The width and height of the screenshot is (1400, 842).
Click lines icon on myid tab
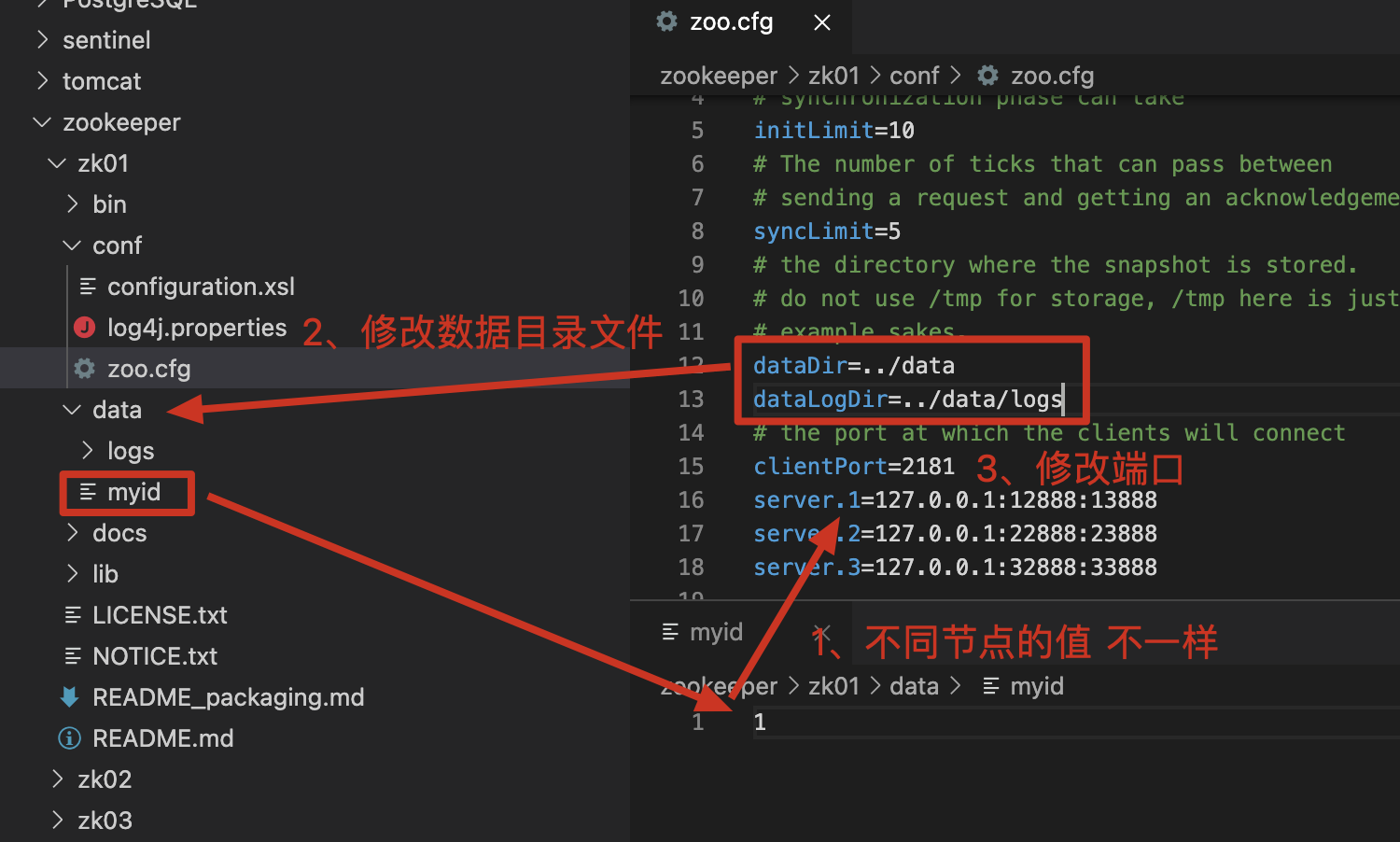click(670, 632)
